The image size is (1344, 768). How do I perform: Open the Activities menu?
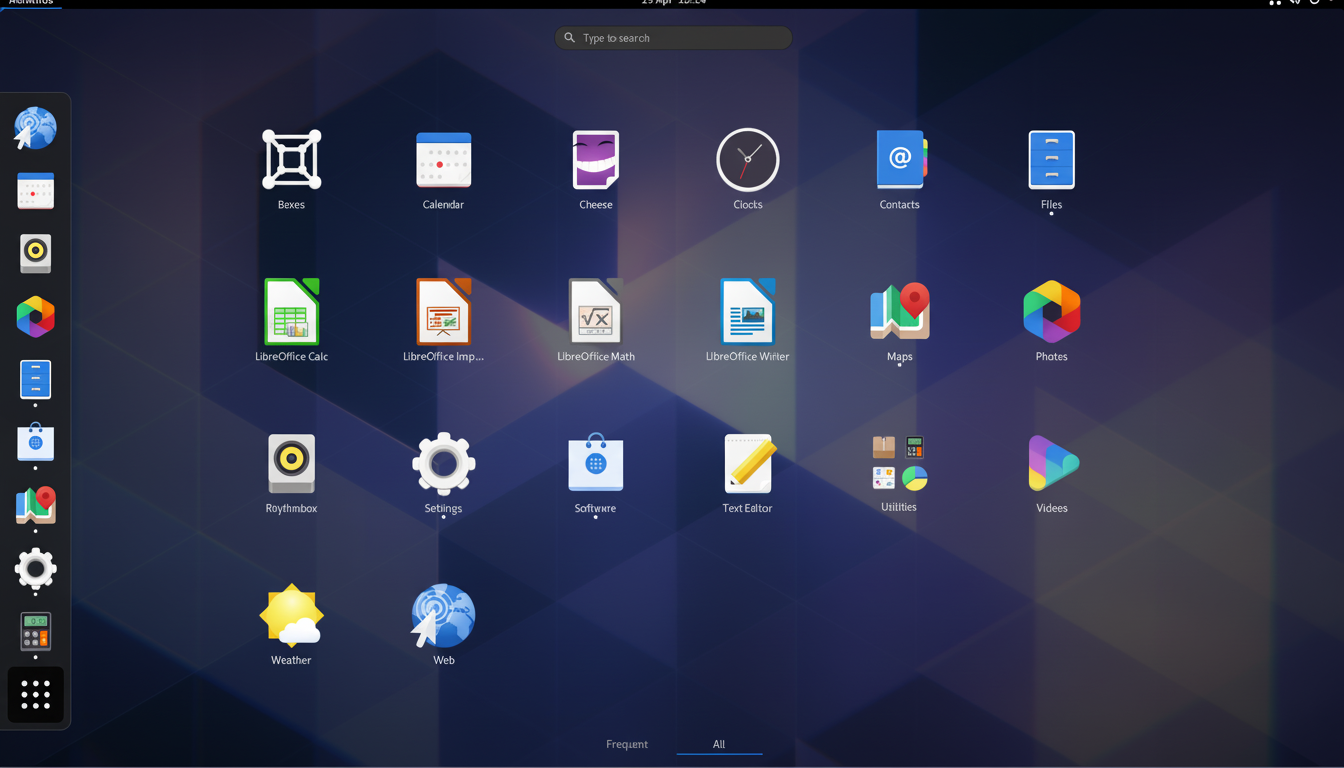pyautogui.click(x=30, y=3)
